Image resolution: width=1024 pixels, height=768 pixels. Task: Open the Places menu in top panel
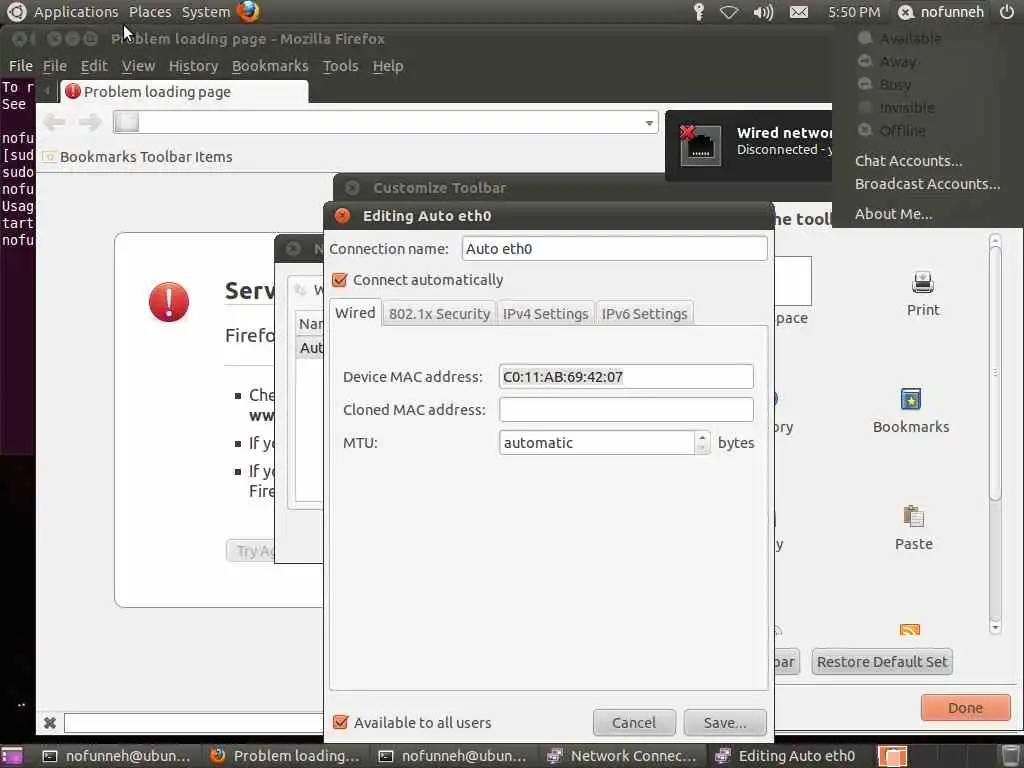(x=150, y=12)
